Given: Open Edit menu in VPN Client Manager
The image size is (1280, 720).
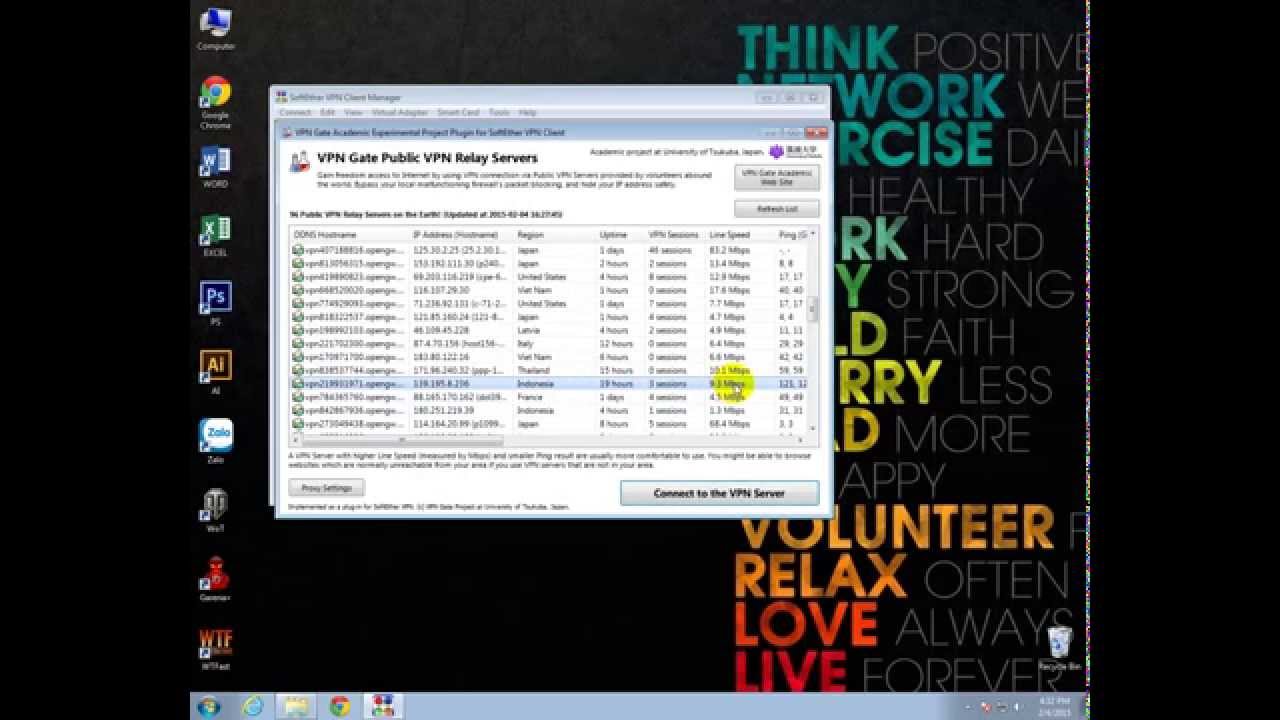Looking at the screenshot, I should pos(328,113).
